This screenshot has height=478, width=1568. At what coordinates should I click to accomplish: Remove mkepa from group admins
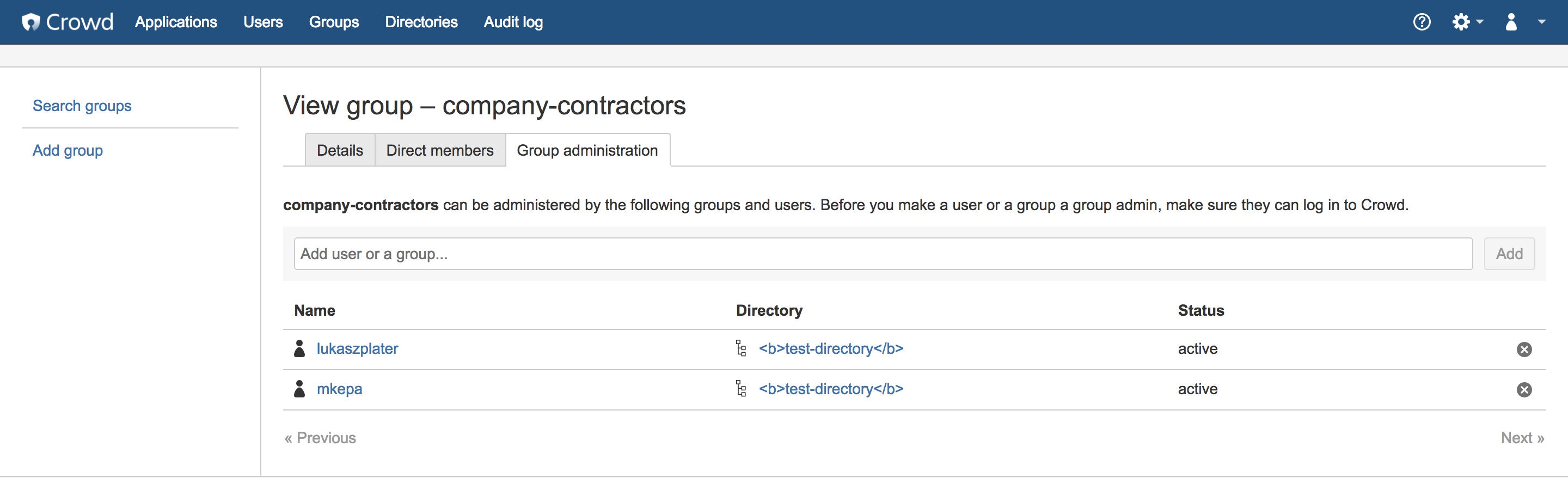coord(1523,390)
